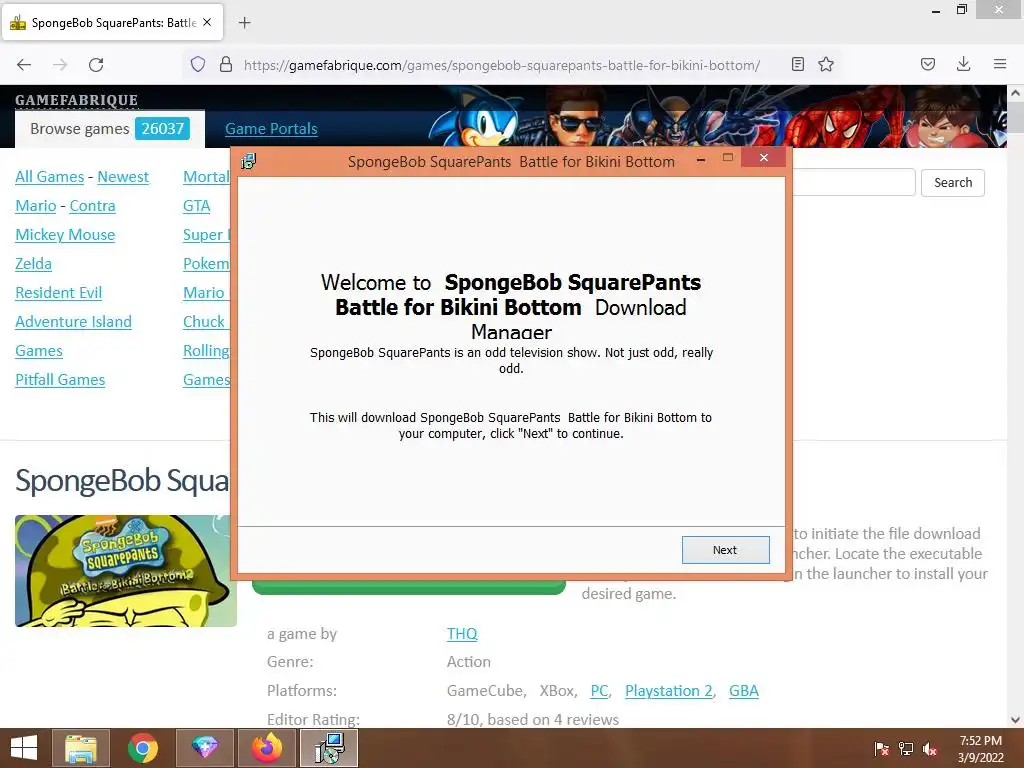Toggle reader view icon in address bar
The width and height of the screenshot is (1024, 768).
pos(797,64)
